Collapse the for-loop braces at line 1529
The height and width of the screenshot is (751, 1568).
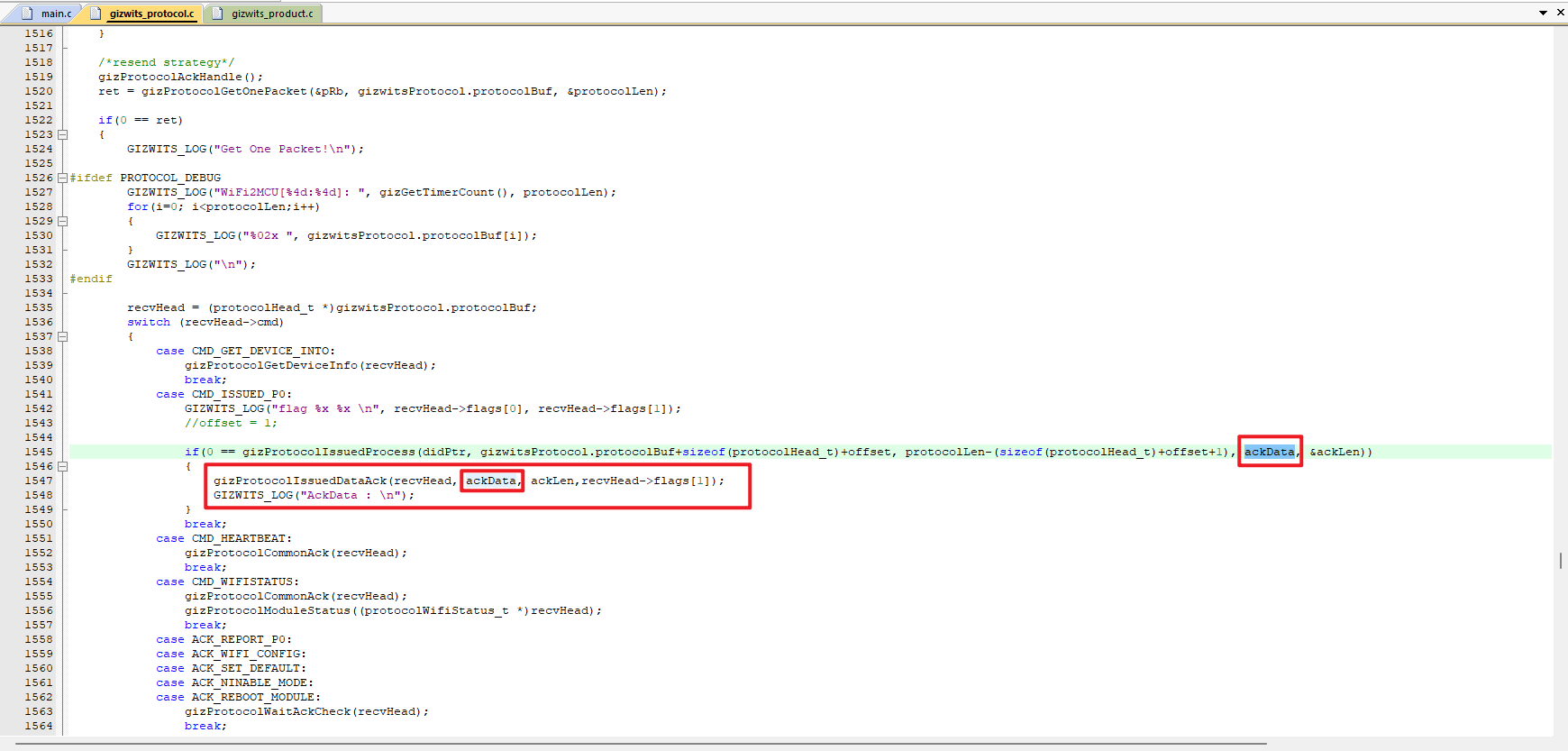pyautogui.click(x=63, y=221)
